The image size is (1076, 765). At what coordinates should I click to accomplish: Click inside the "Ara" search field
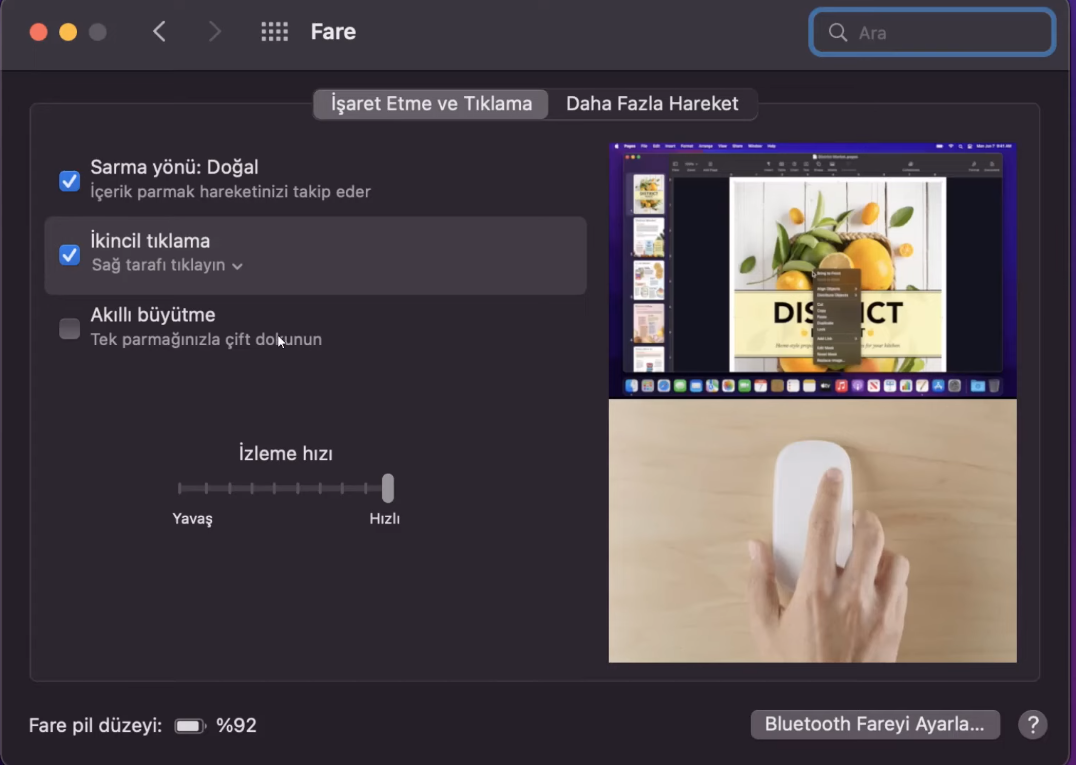click(x=931, y=32)
